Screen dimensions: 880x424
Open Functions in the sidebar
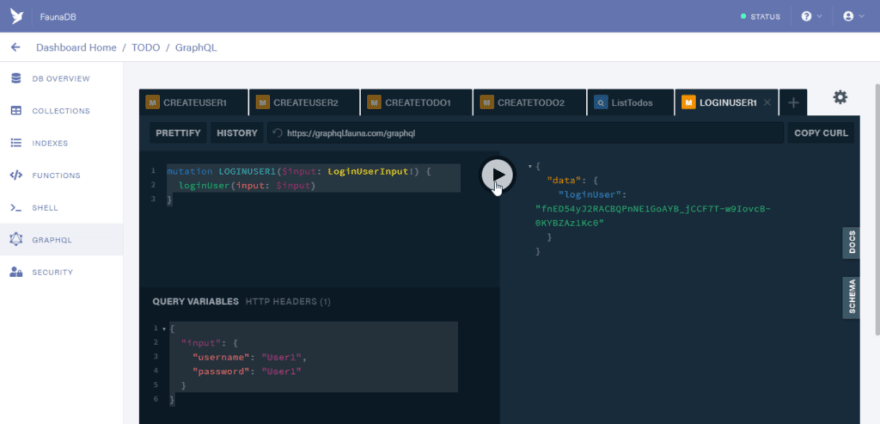(61, 175)
